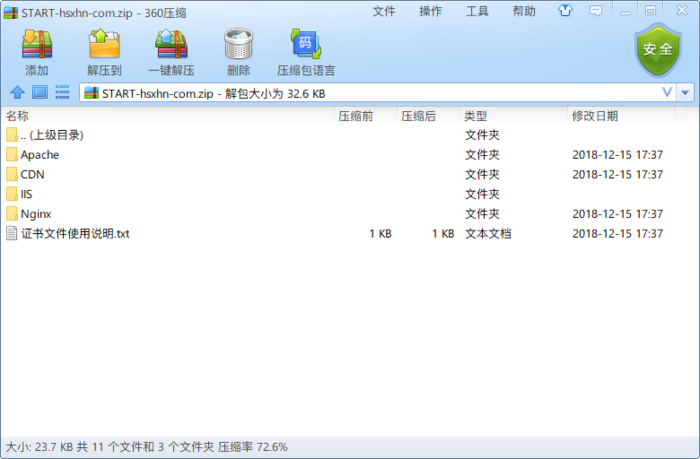The height and width of the screenshot is (459, 700).
Task: Minimize the 360压缩 window
Action: pyautogui.click(x=625, y=11)
